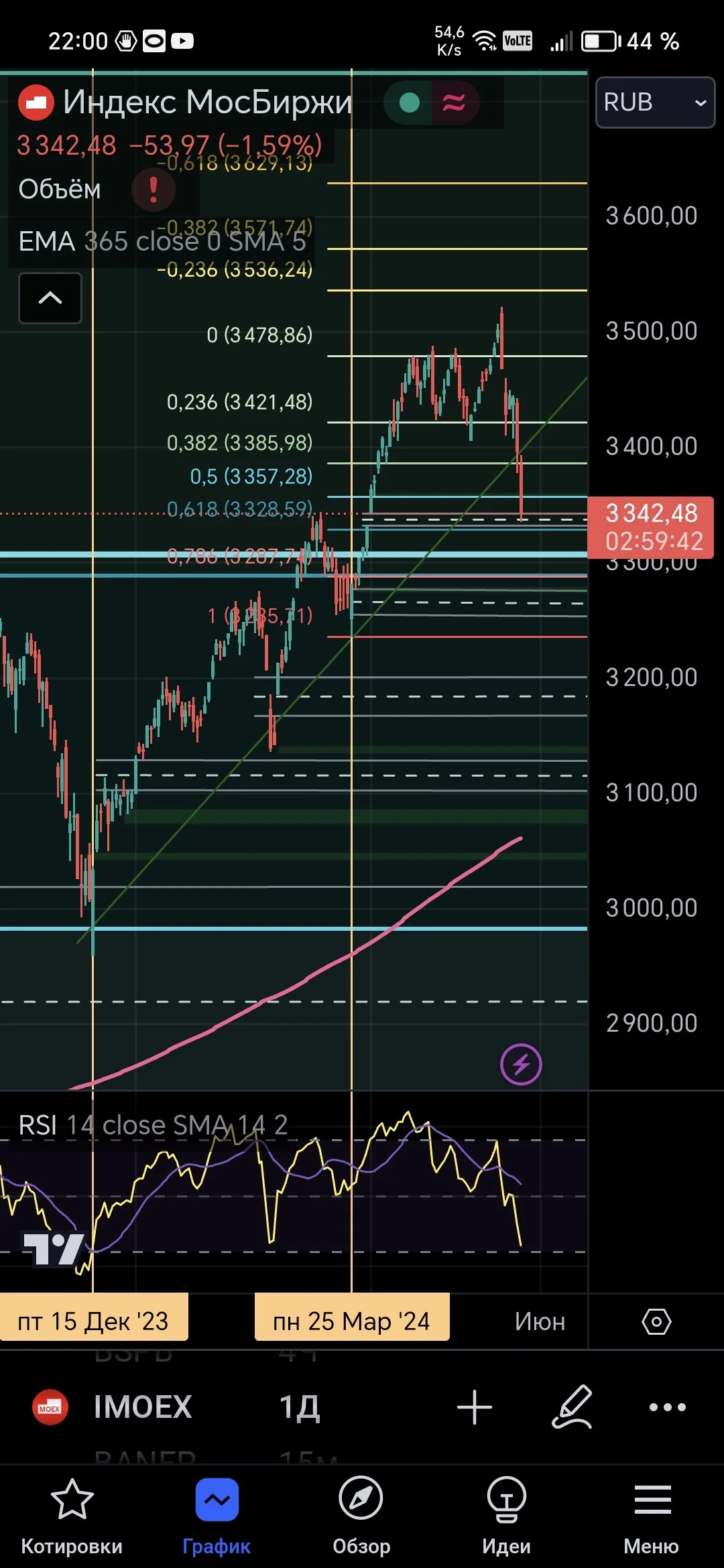Image resolution: width=724 pixels, height=1568 pixels.
Task: Open the three-dots more options menu
Action: pos(668,1407)
